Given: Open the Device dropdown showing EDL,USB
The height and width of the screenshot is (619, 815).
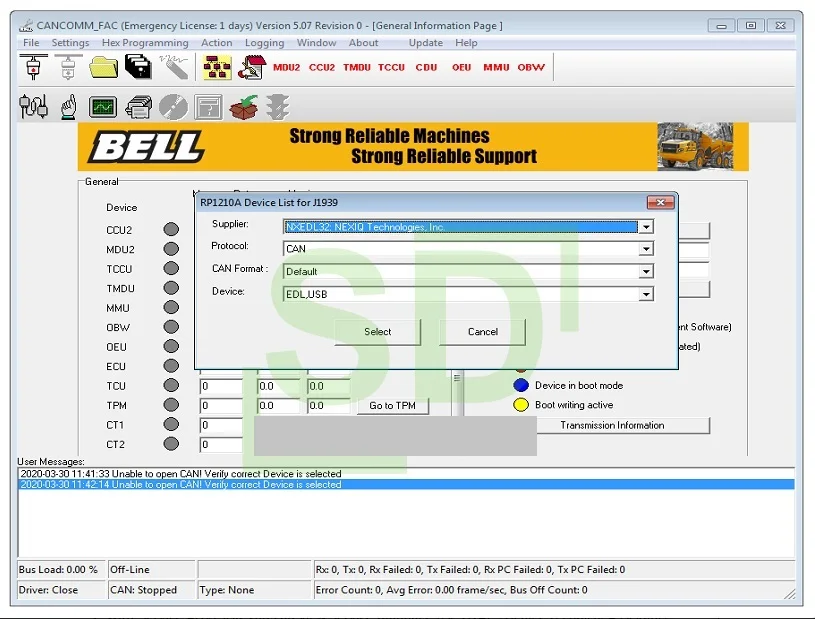Looking at the screenshot, I should pyautogui.click(x=646, y=293).
